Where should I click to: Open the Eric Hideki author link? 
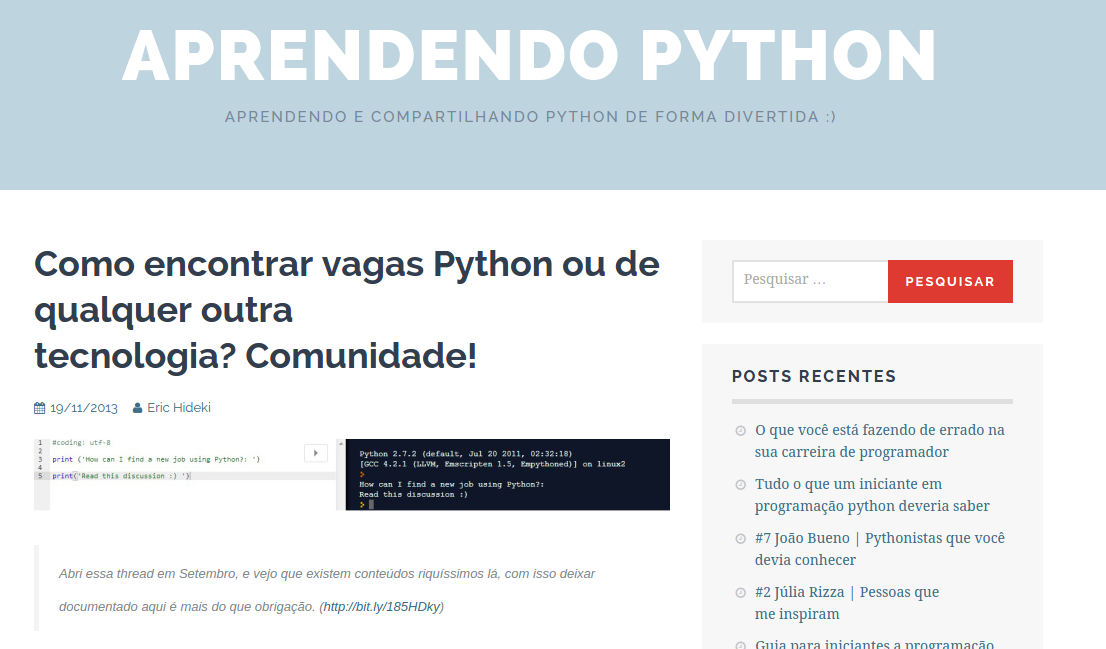click(x=178, y=408)
